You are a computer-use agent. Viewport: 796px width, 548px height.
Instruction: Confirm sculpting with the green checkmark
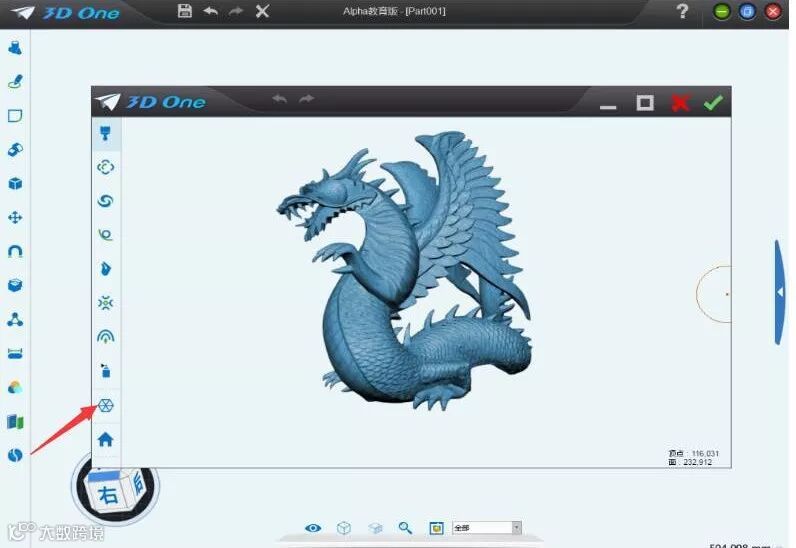[713, 103]
